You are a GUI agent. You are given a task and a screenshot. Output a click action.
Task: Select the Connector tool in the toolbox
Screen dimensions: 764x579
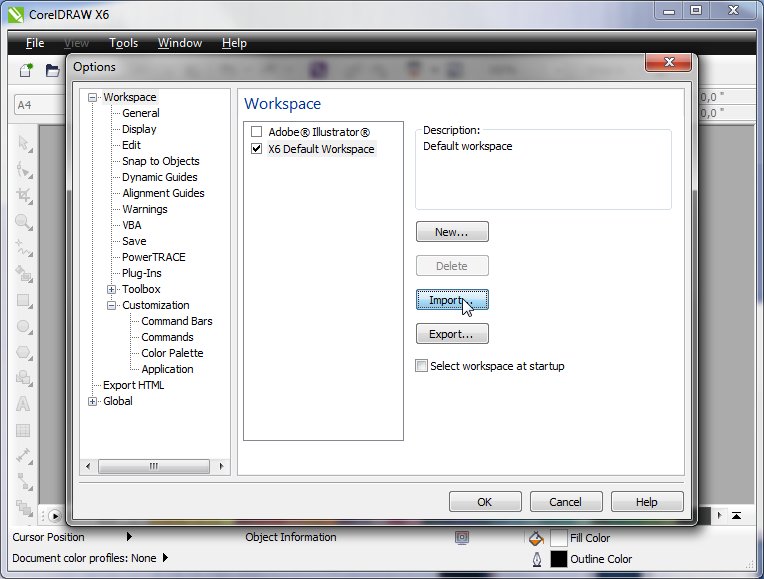point(23,482)
